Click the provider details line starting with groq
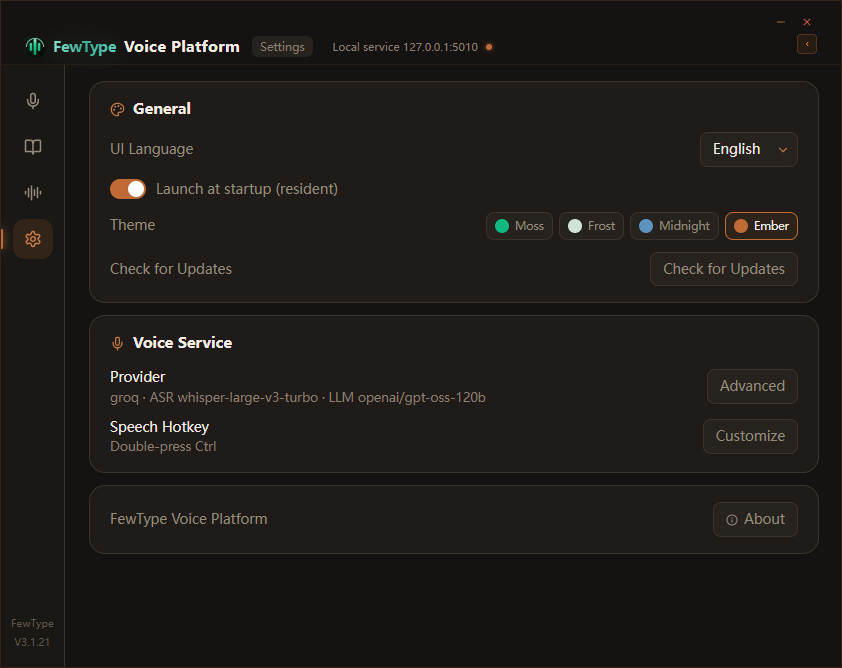 point(297,397)
